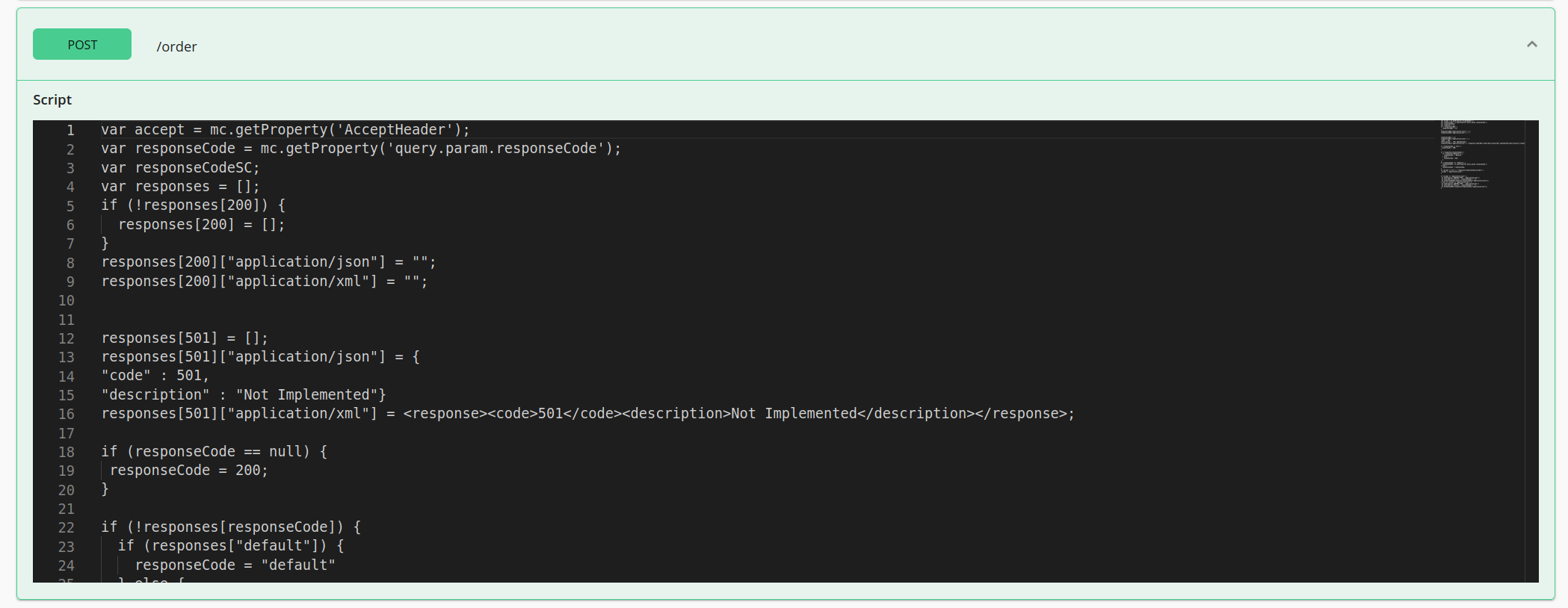Click line 9 responses[200] application/xml assignment
Screen dimensions: 1568x608
pyautogui.click(x=265, y=281)
